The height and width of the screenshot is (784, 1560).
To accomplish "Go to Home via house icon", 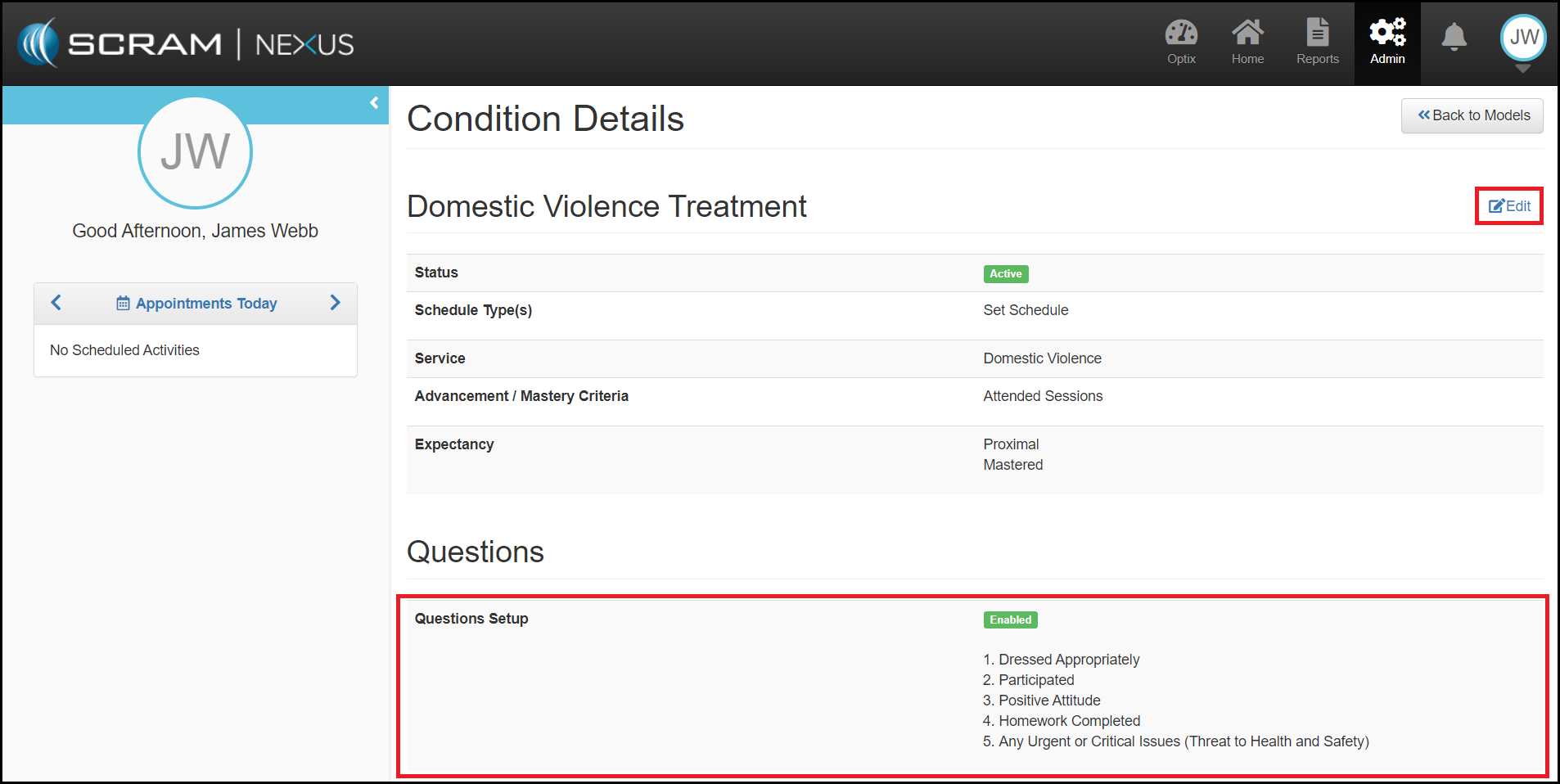I will pyautogui.click(x=1247, y=34).
